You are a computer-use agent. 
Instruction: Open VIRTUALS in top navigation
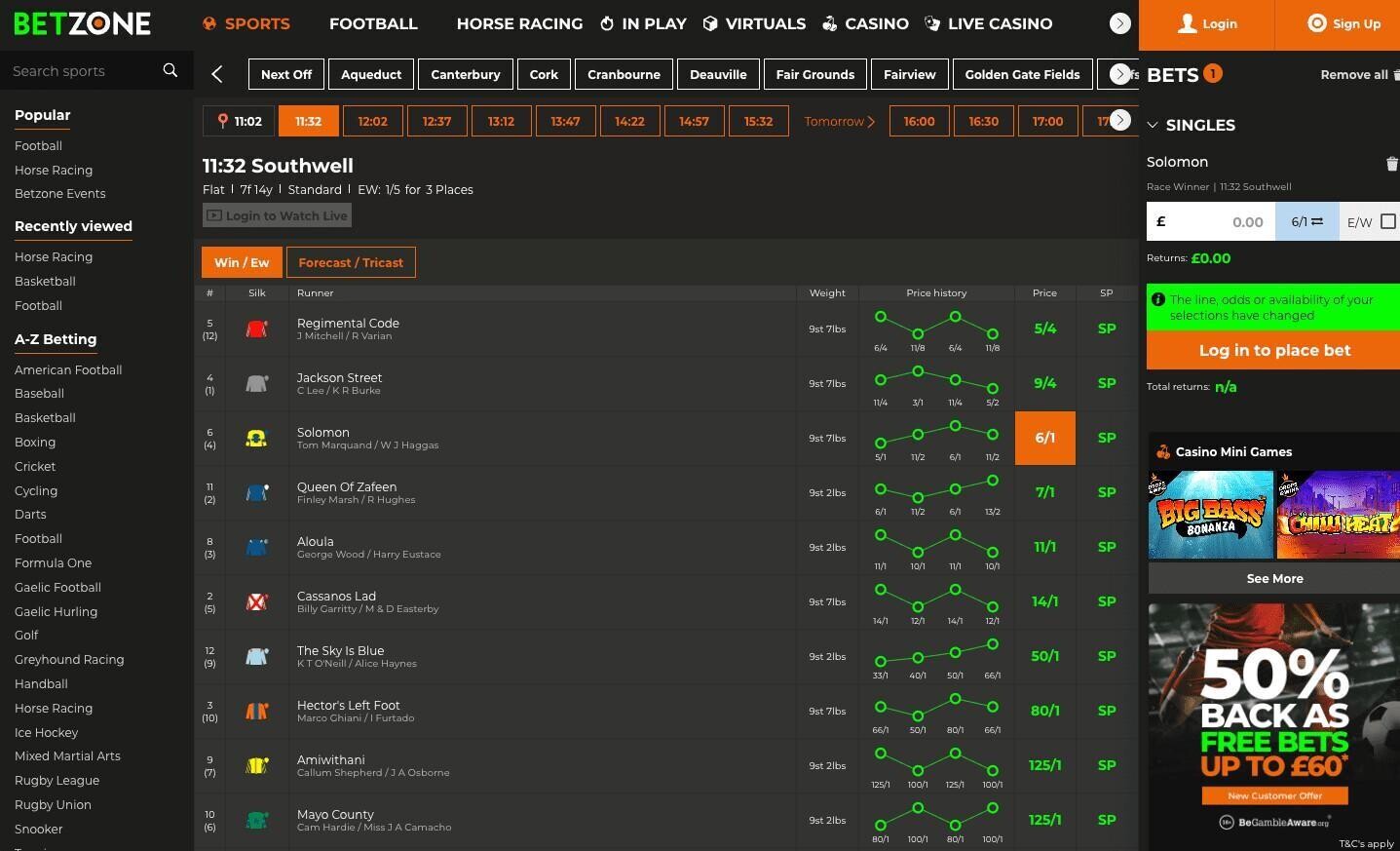[x=755, y=23]
